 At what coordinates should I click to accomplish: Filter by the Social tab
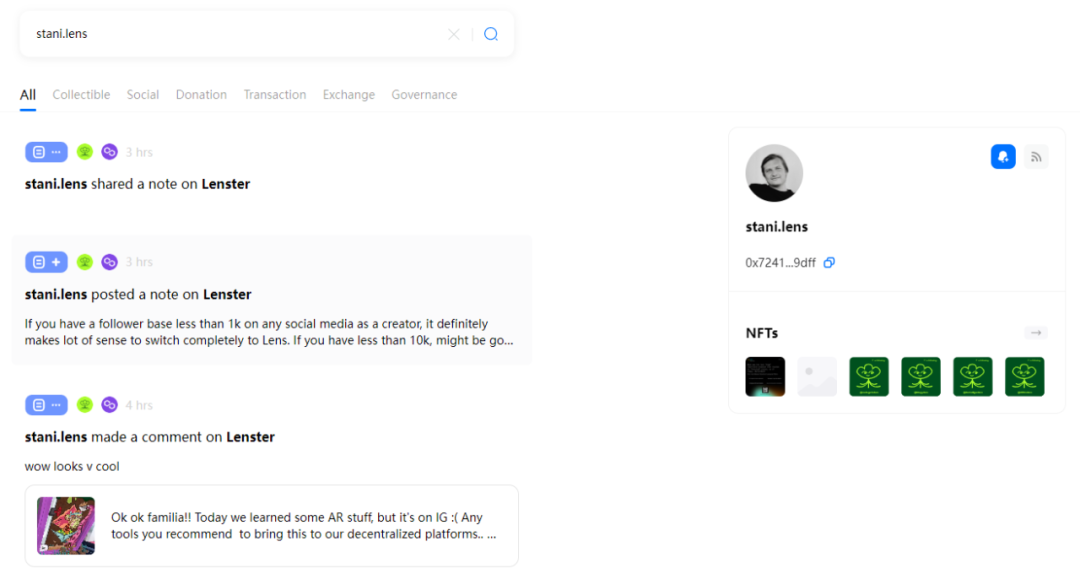[143, 95]
